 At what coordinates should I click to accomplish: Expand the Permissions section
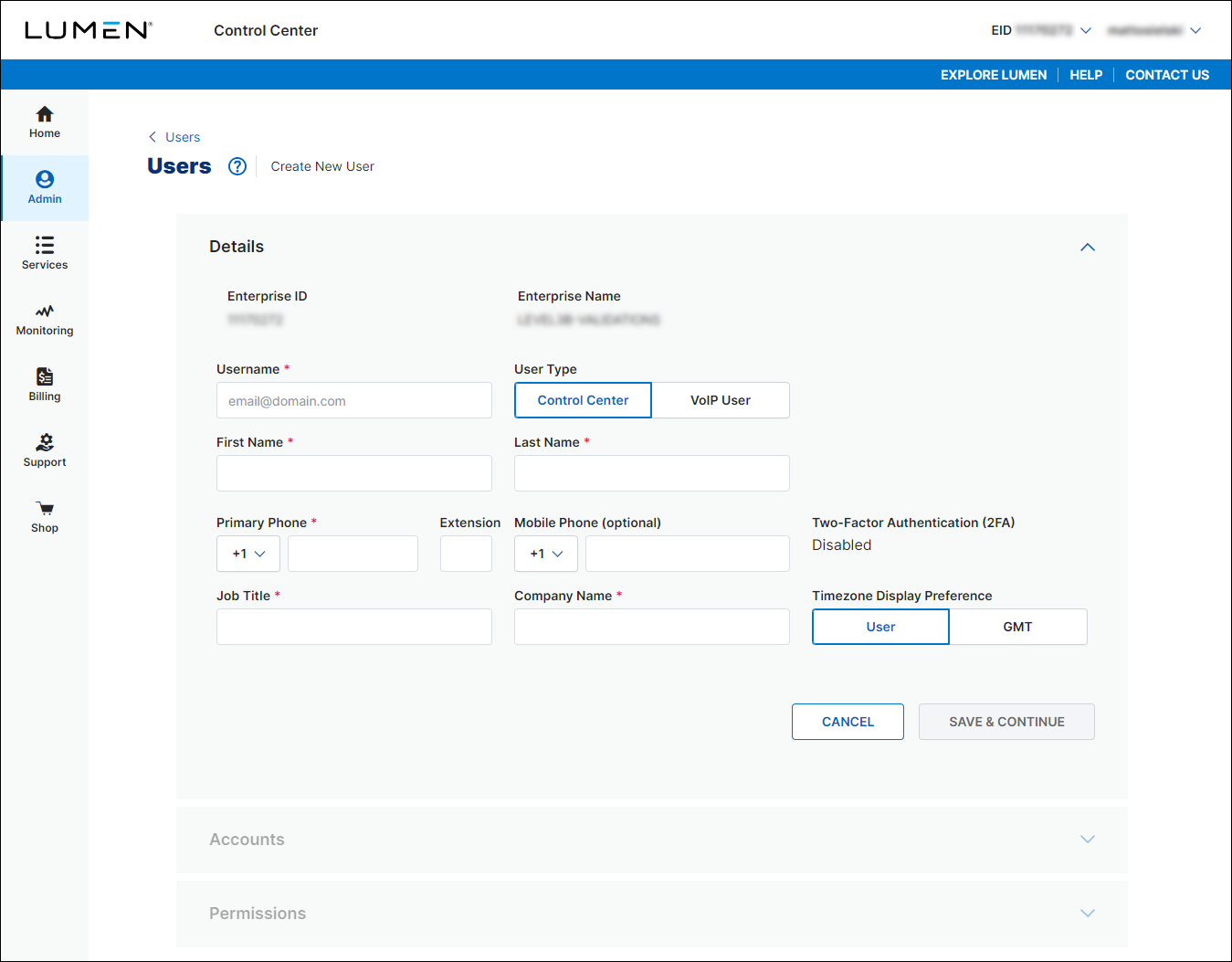[x=1088, y=913]
